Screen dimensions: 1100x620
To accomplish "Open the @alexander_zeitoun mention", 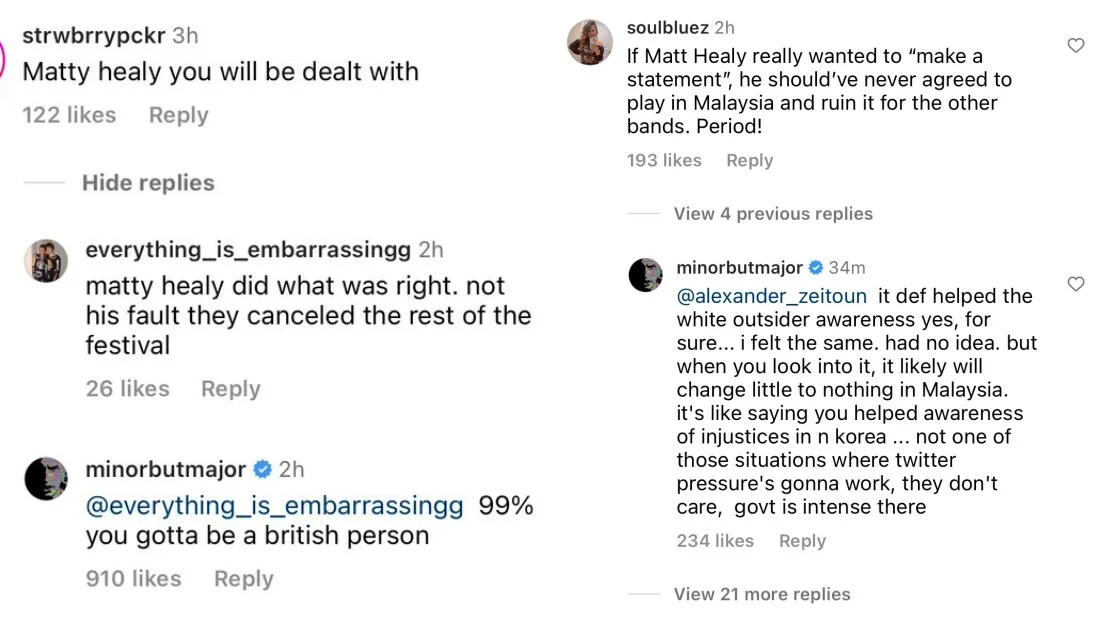I will click(x=772, y=296).
